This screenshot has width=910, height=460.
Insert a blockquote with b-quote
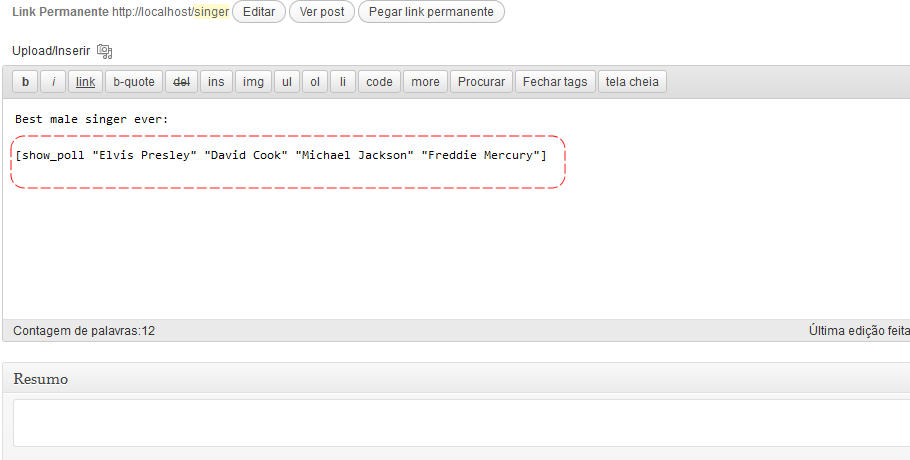coord(134,82)
